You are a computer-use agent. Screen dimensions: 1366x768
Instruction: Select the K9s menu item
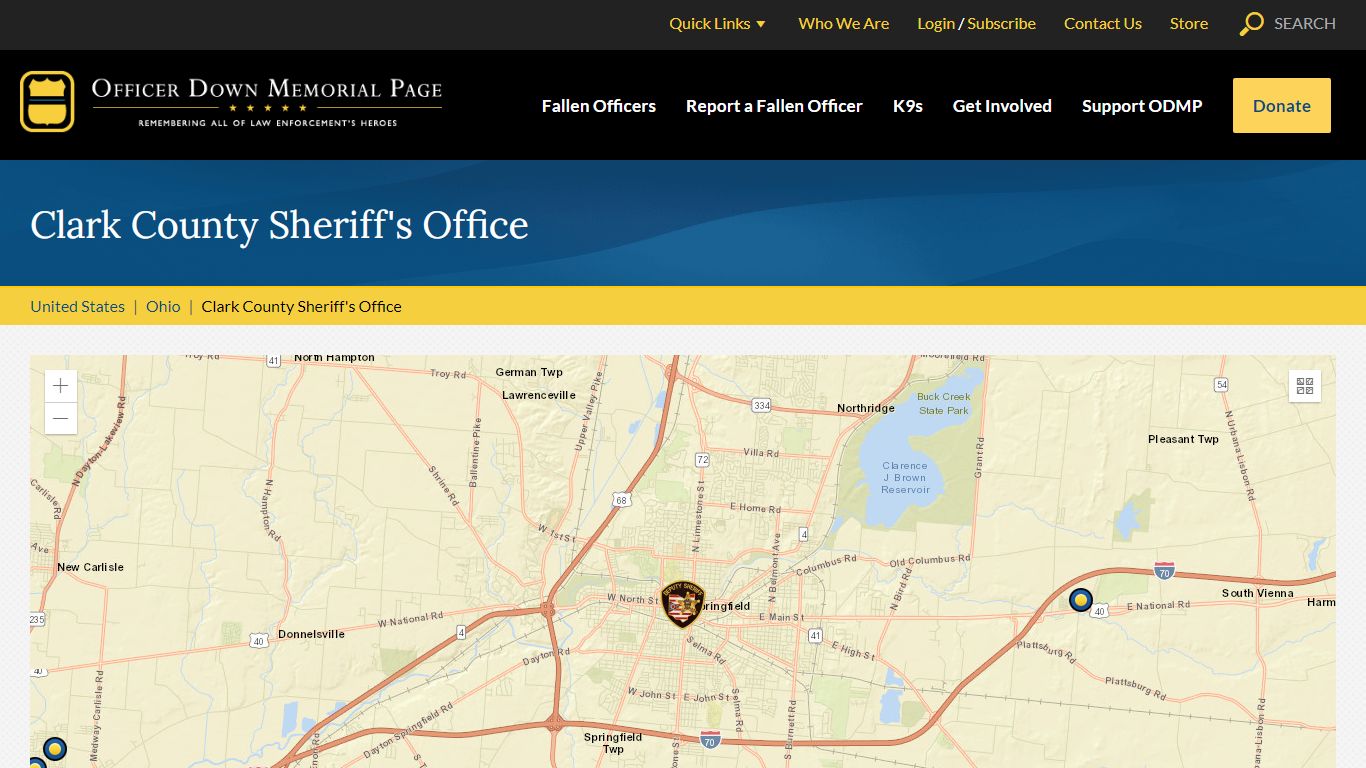908,106
